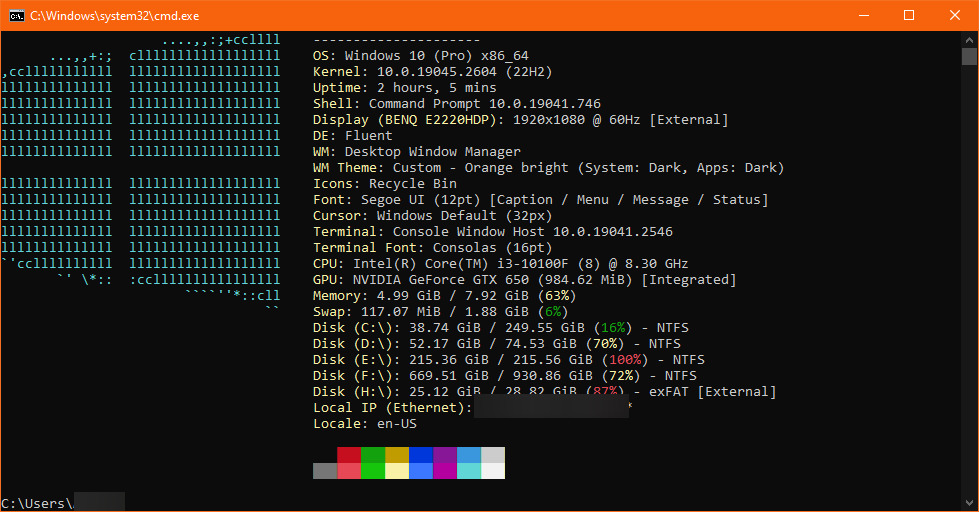
Task: Click the scrollbar down arrow
Action: point(969,504)
